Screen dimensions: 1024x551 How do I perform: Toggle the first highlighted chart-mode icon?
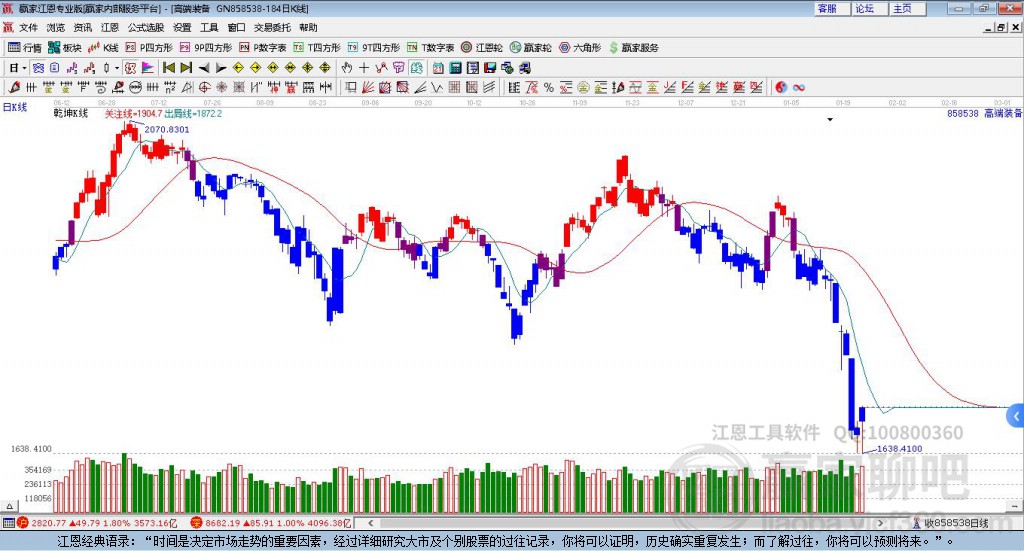[38, 68]
